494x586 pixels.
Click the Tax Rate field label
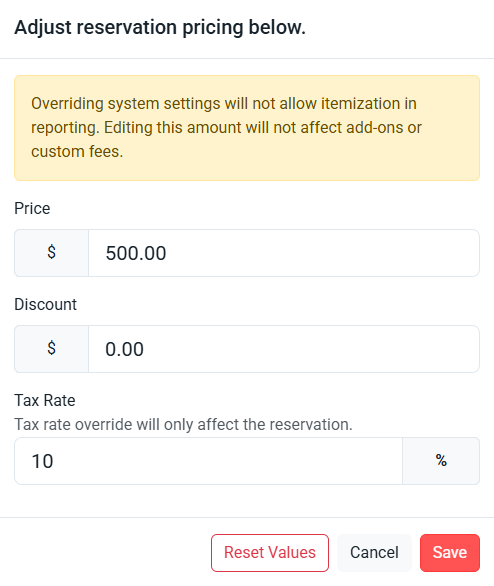click(x=45, y=400)
